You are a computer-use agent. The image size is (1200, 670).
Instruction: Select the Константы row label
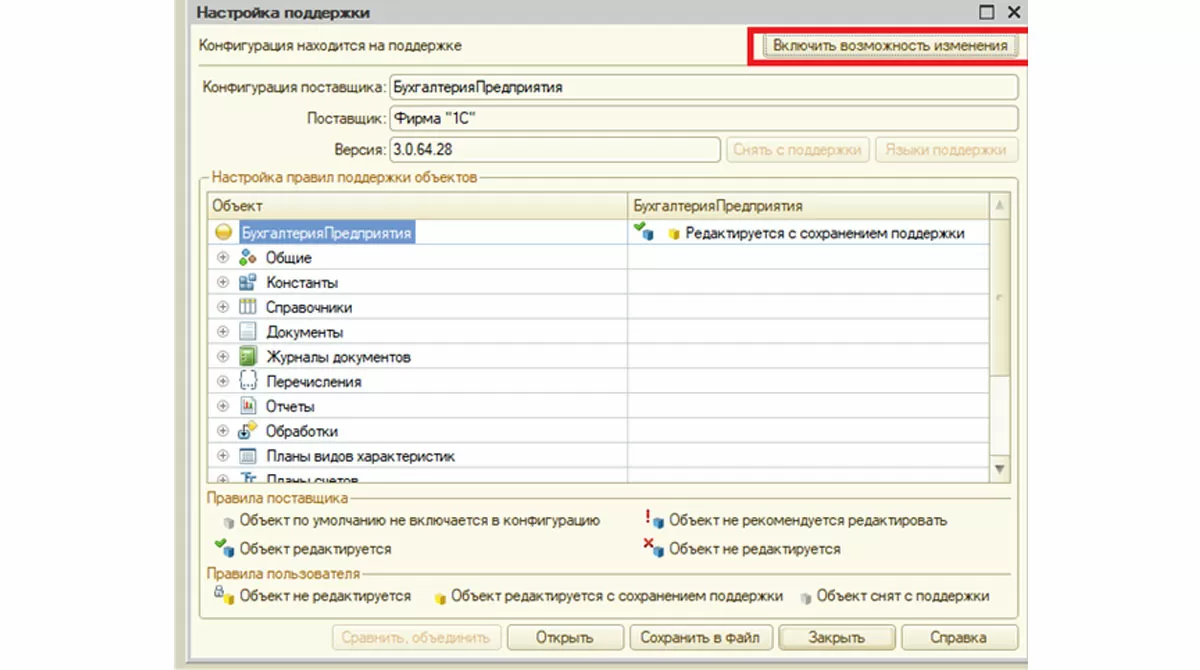[x=302, y=283]
